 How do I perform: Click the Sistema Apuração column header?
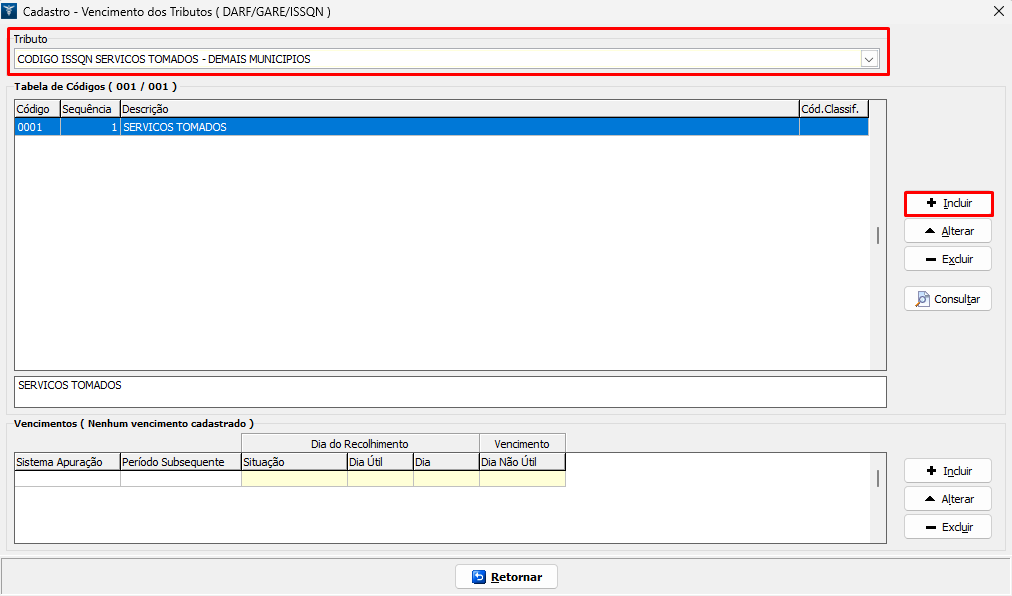click(67, 462)
